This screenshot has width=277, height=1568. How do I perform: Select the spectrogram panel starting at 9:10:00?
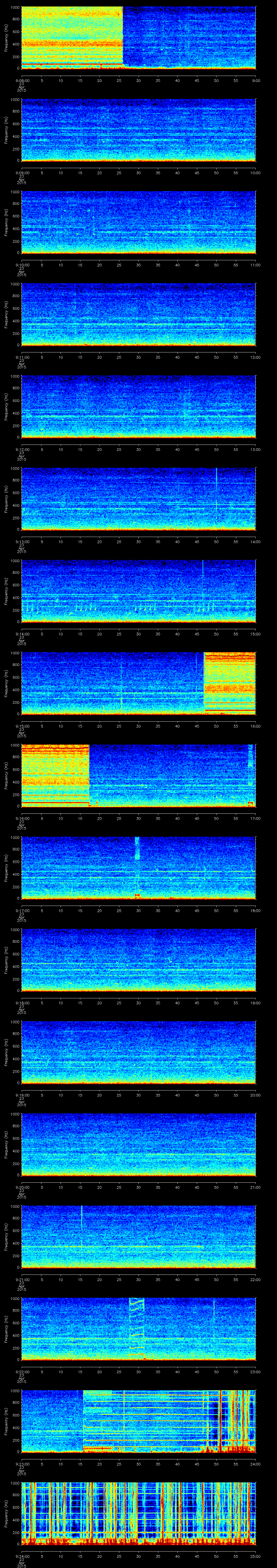coord(138,223)
